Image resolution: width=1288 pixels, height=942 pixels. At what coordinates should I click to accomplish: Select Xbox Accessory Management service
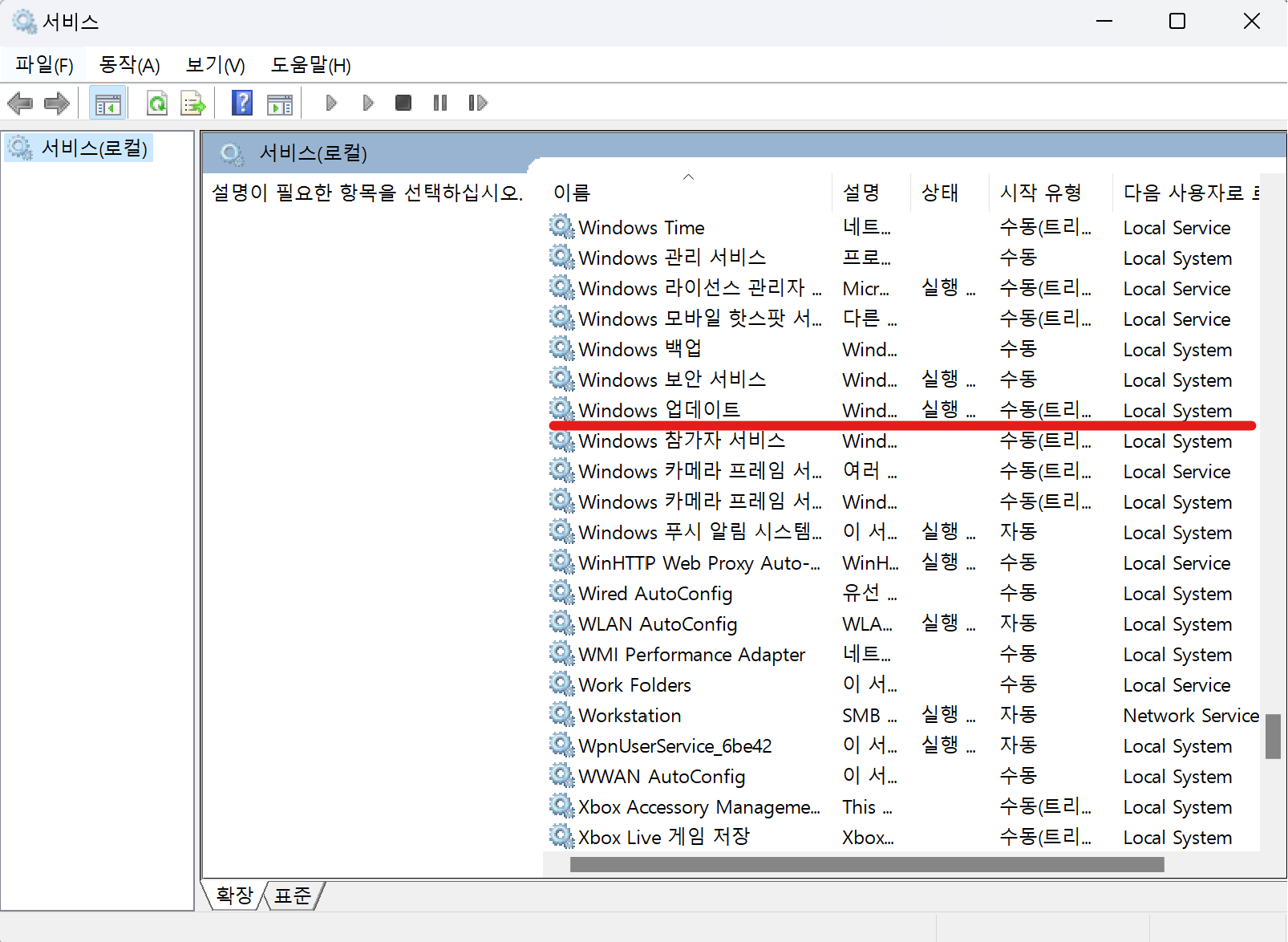pos(903,807)
